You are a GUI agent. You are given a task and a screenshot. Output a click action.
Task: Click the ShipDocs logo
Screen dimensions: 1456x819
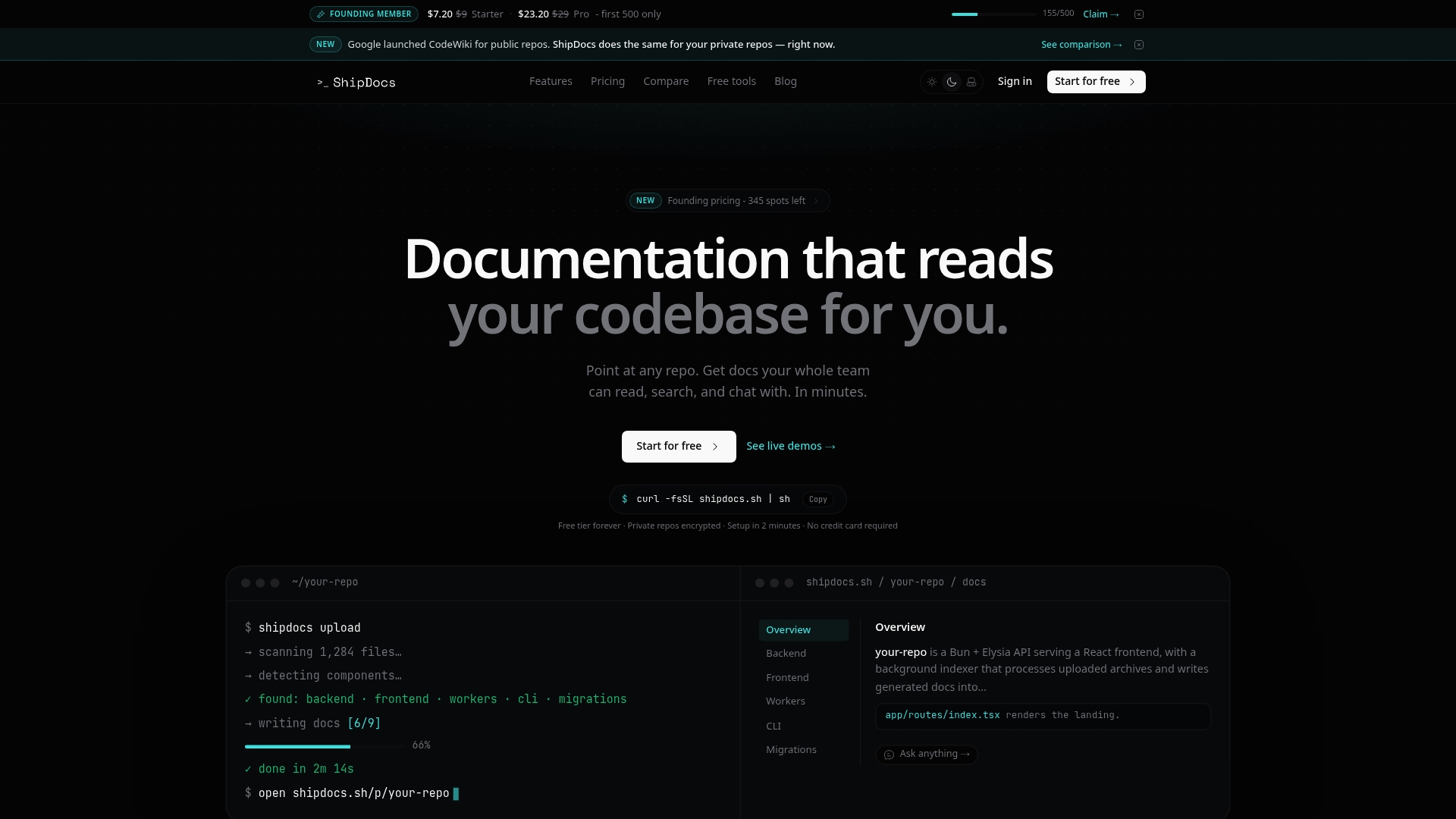(x=356, y=82)
